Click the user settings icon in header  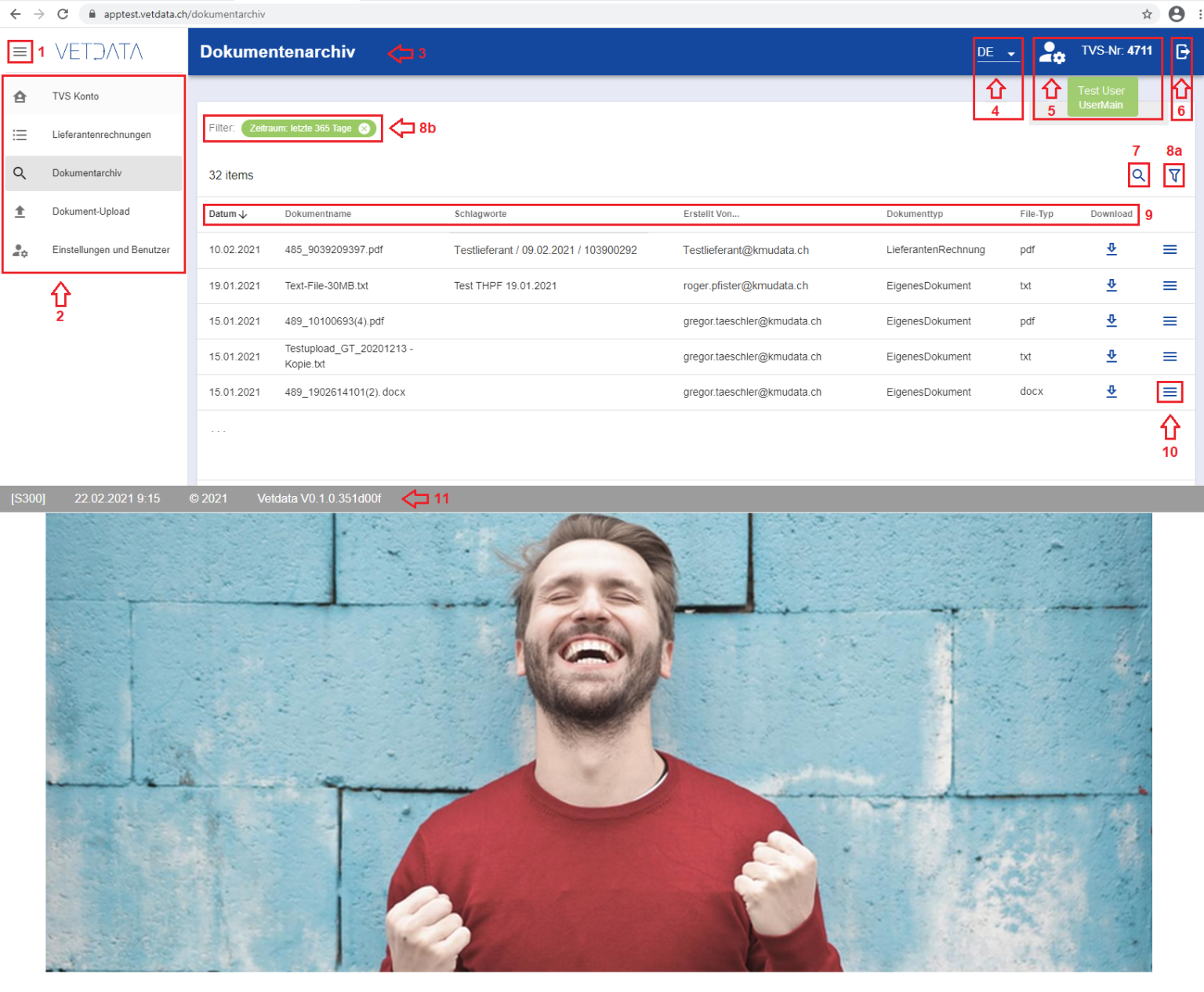pyautogui.click(x=1051, y=53)
